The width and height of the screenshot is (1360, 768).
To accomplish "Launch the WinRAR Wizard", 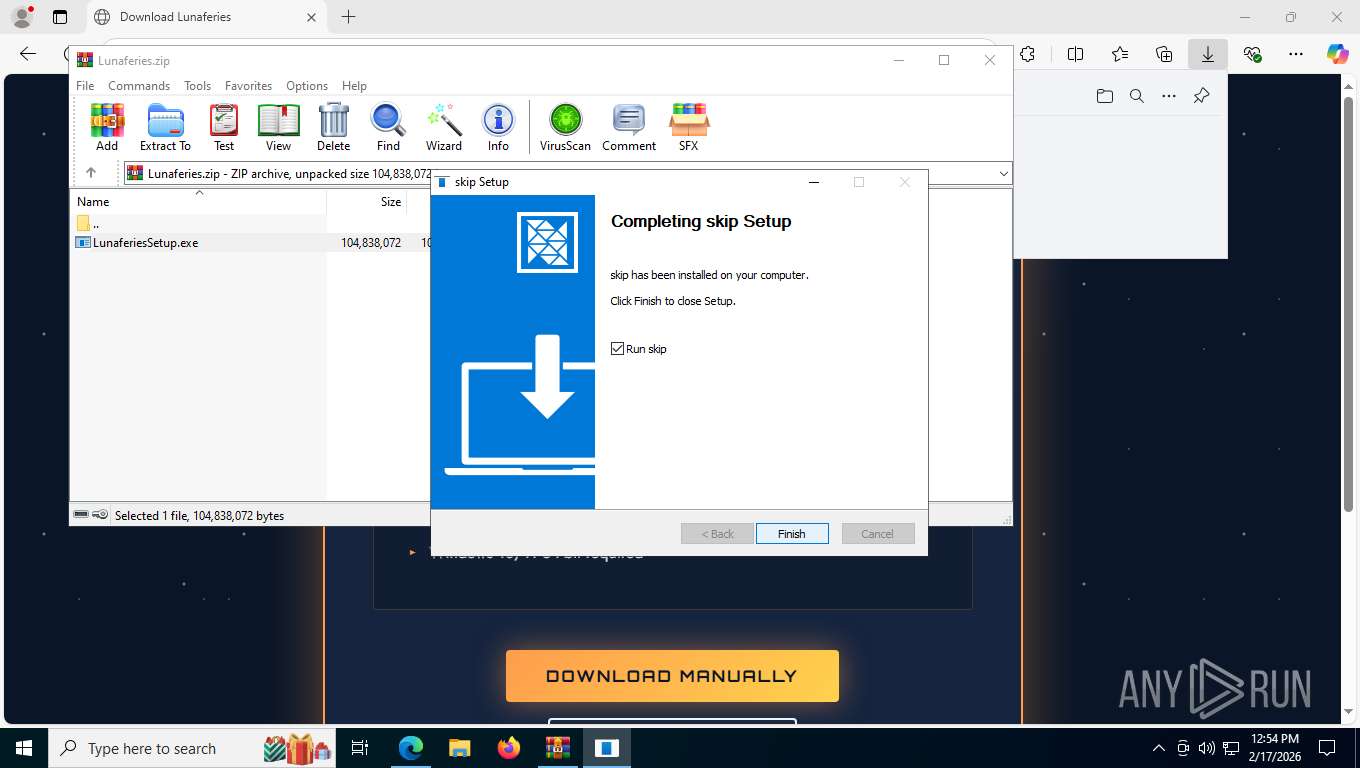I will (444, 127).
